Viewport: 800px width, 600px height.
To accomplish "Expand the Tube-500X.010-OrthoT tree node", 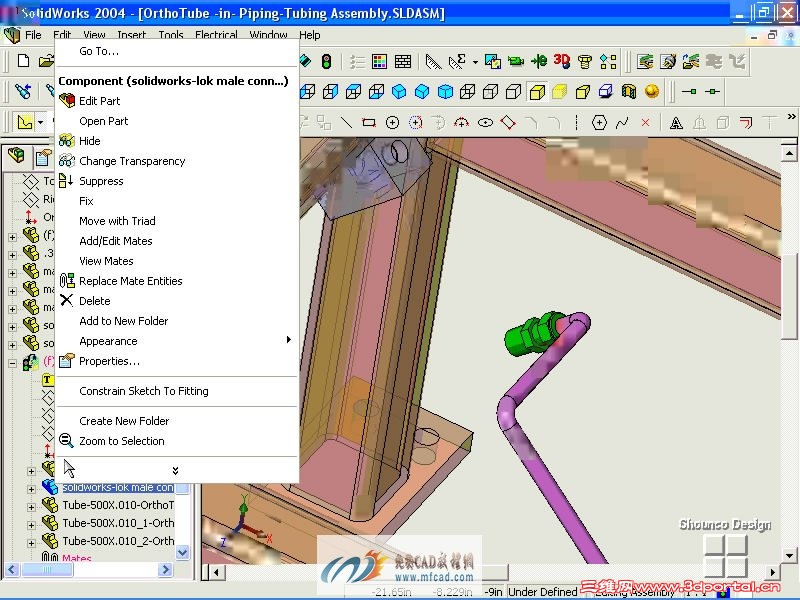I will tap(31, 507).
